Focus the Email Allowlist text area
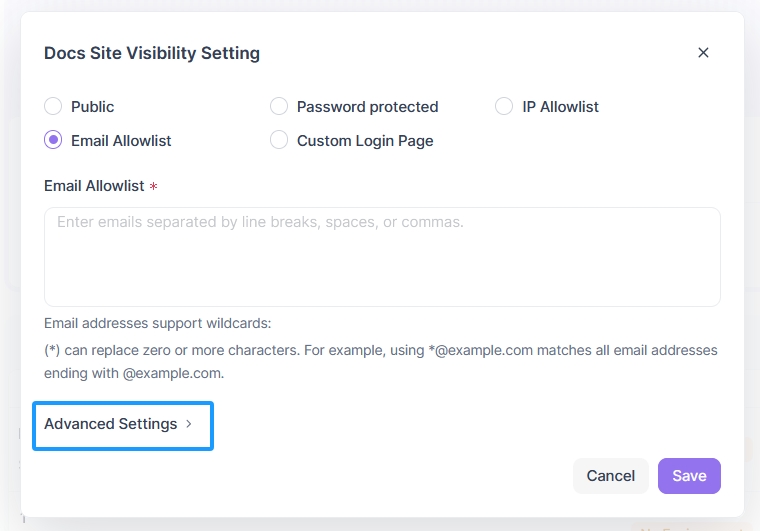 (382, 256)
